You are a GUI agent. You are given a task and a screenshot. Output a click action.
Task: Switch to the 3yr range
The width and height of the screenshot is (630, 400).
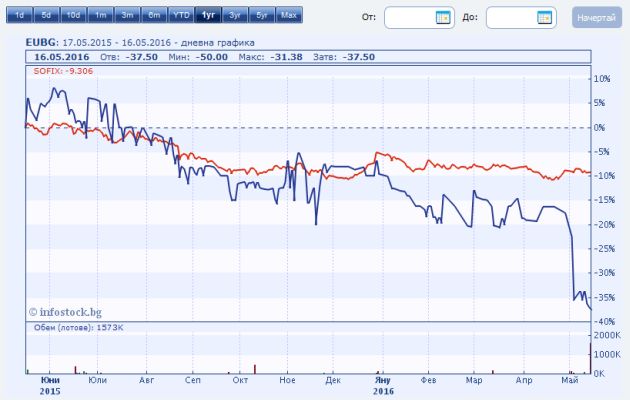[234, 16]
